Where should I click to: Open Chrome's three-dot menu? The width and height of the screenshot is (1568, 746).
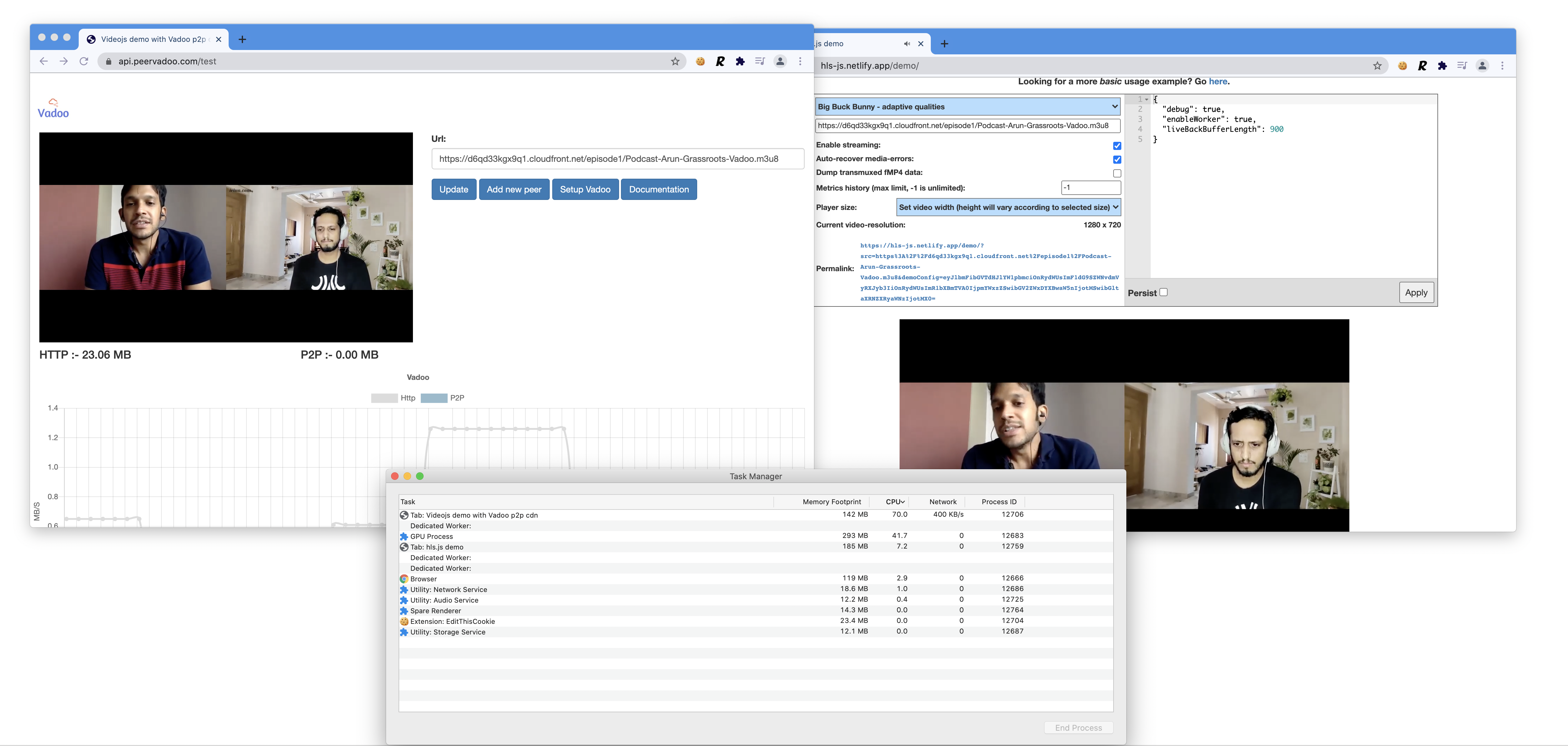801,61
